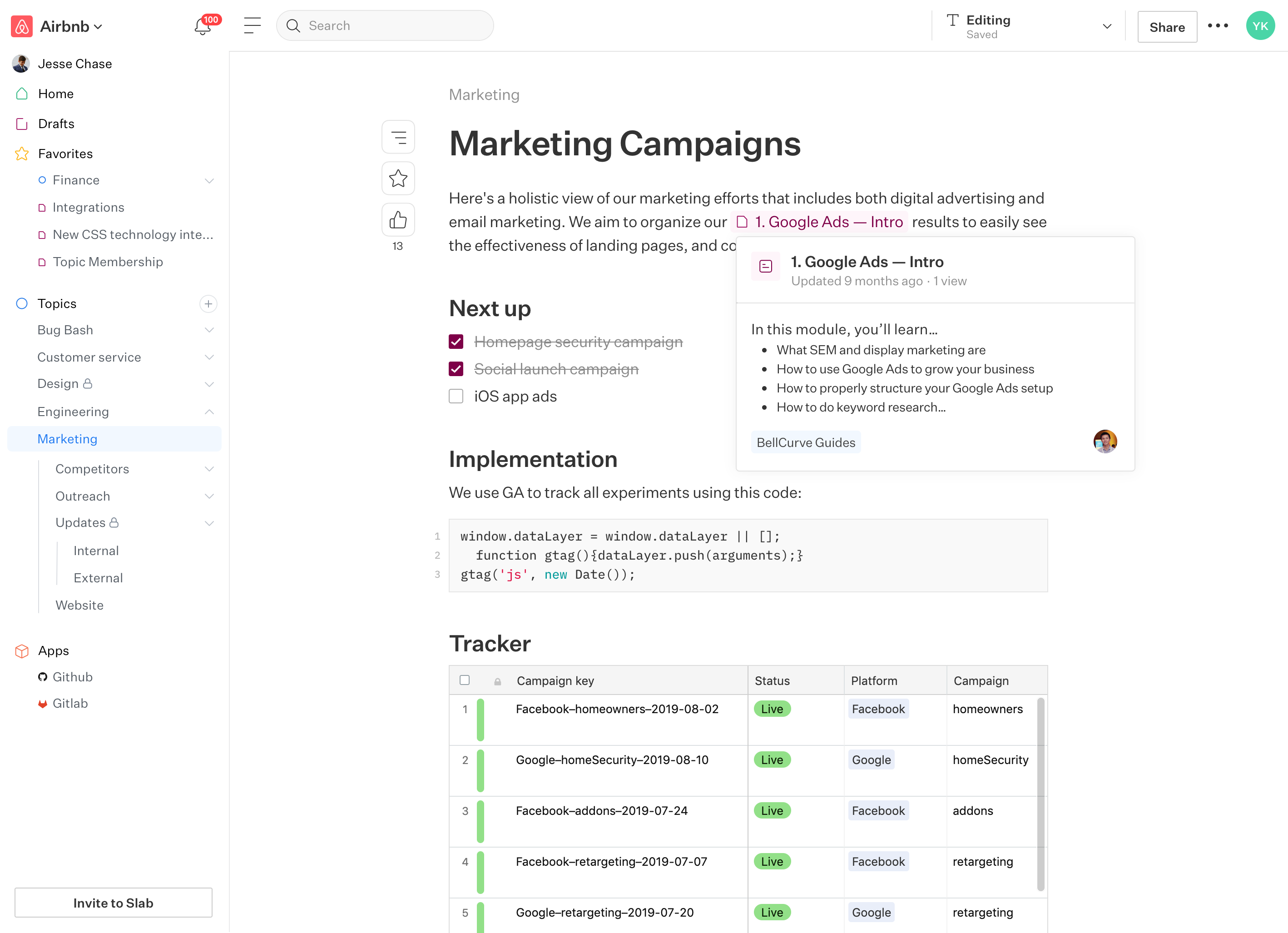The image size is (1288, 933).
Task: Expand the Customer service topic
Action: pos(209,358)
